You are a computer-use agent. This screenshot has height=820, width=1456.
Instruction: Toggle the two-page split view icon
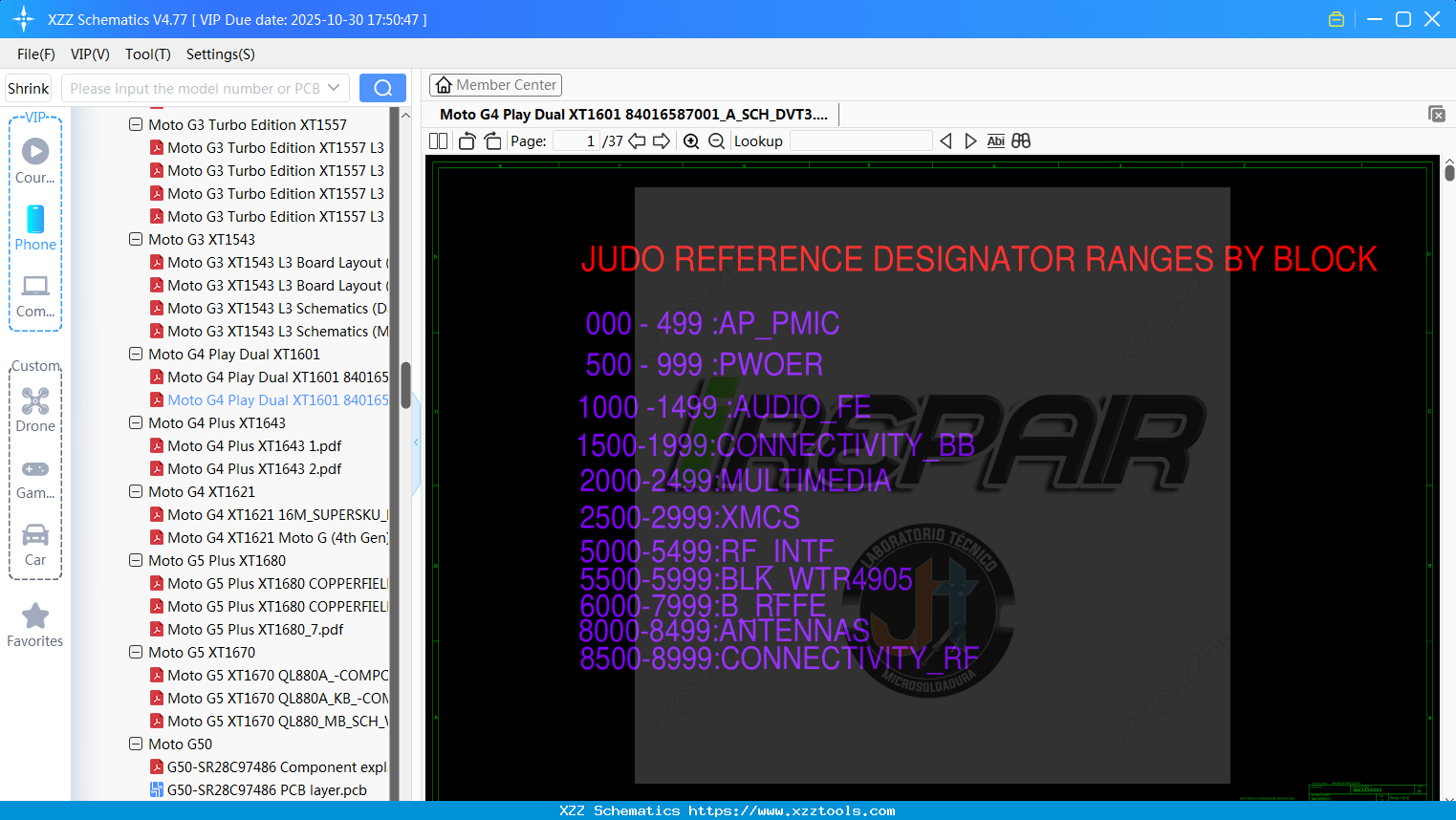438,141
